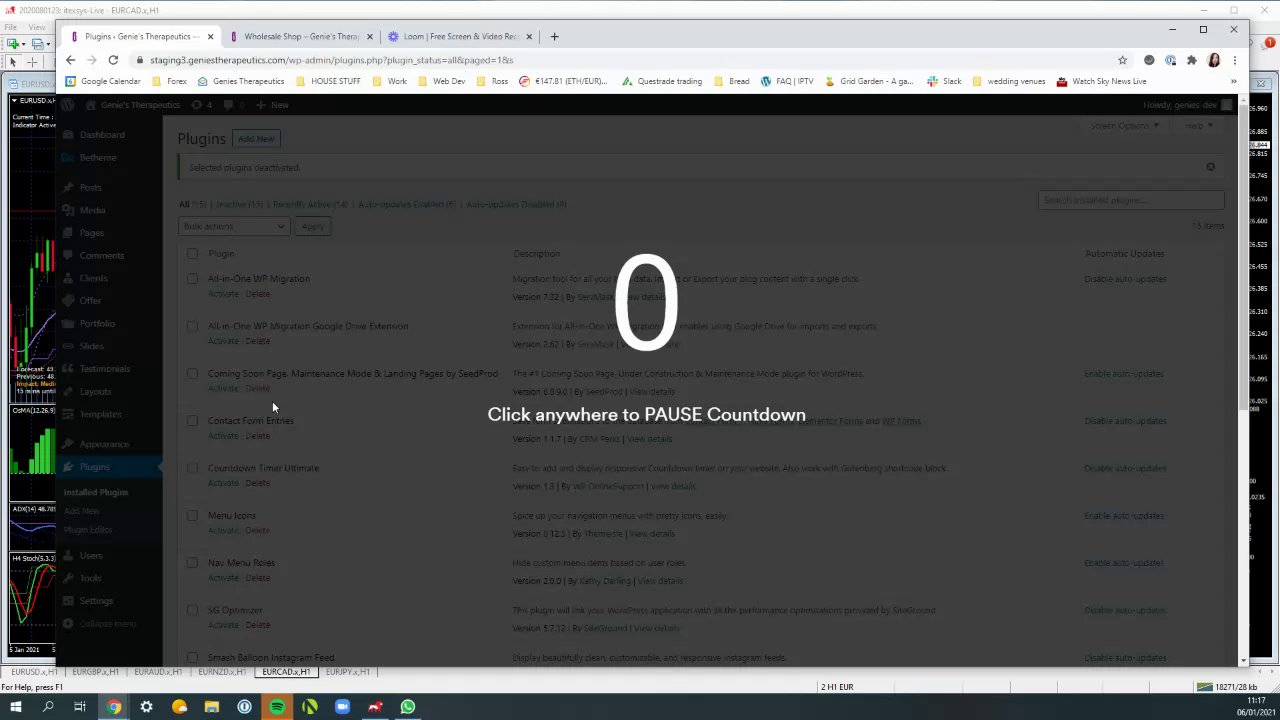
Task: Open Task View on the taskbar
Action: [80, 707]
